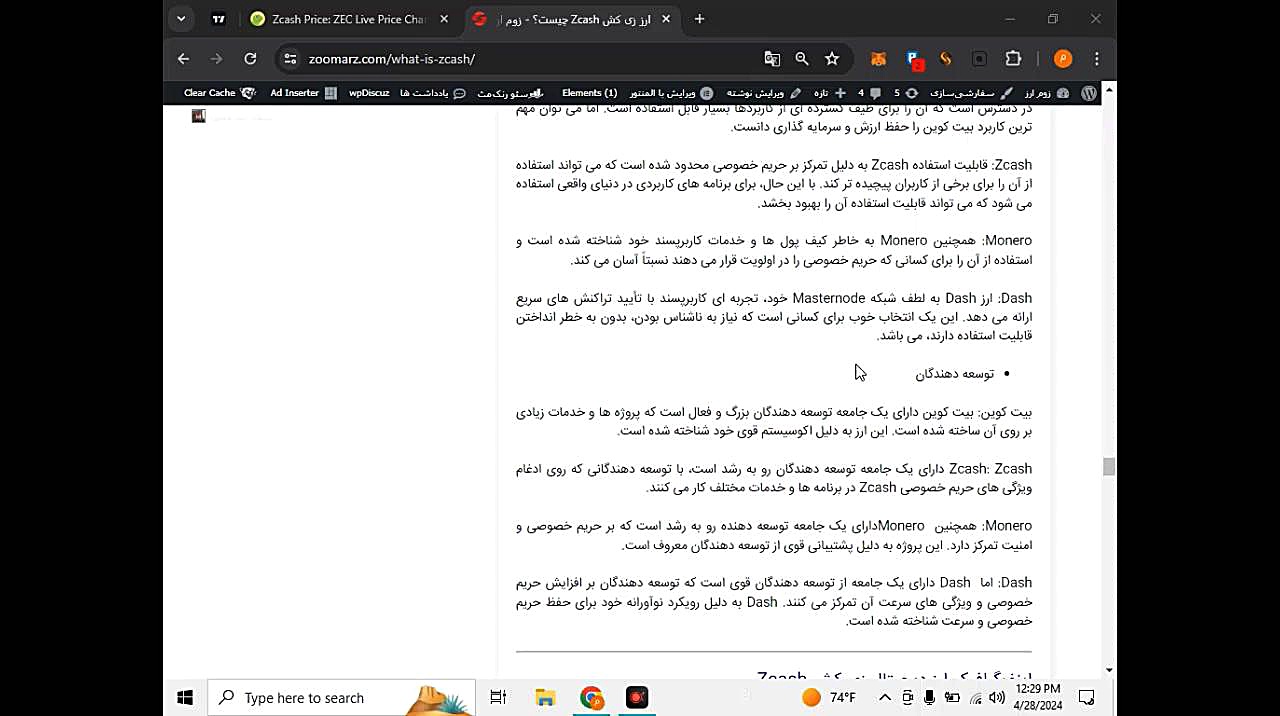Open ویرایش با المنتور Elementor editor
This screenshot has height=716, width=1280.
[x=671, y=93]
